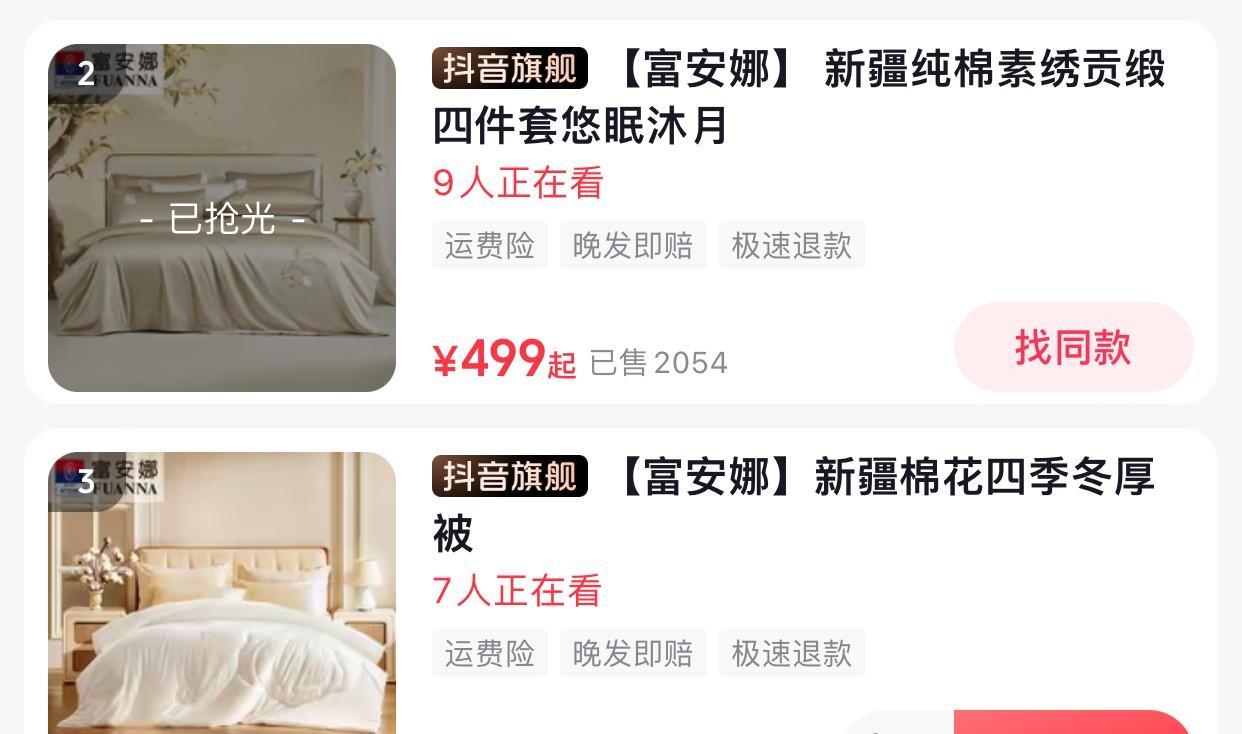Tap 晚发即赔 tag on the winter quilt

(x=633, y=653)
